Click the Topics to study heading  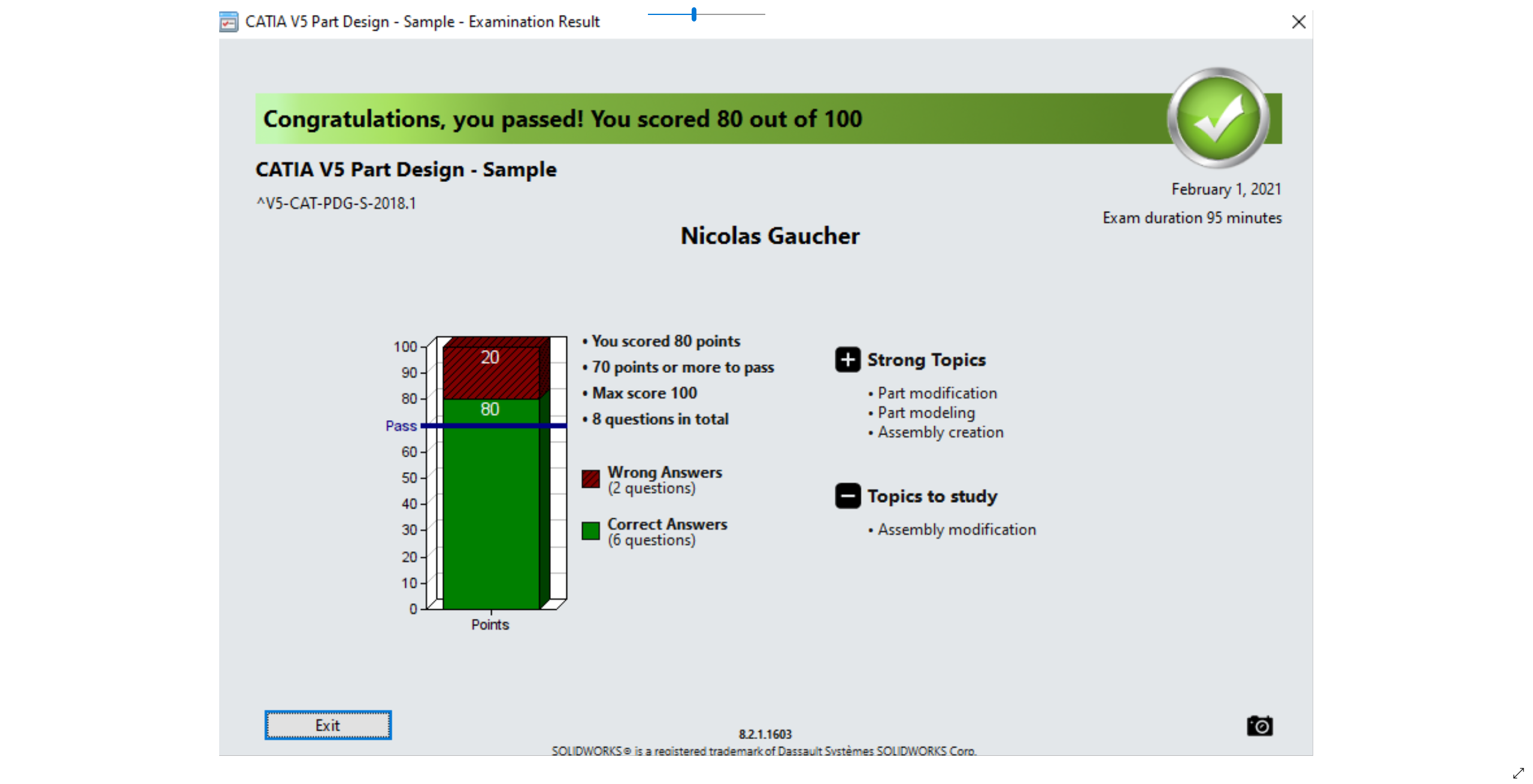tap(932, 496)
